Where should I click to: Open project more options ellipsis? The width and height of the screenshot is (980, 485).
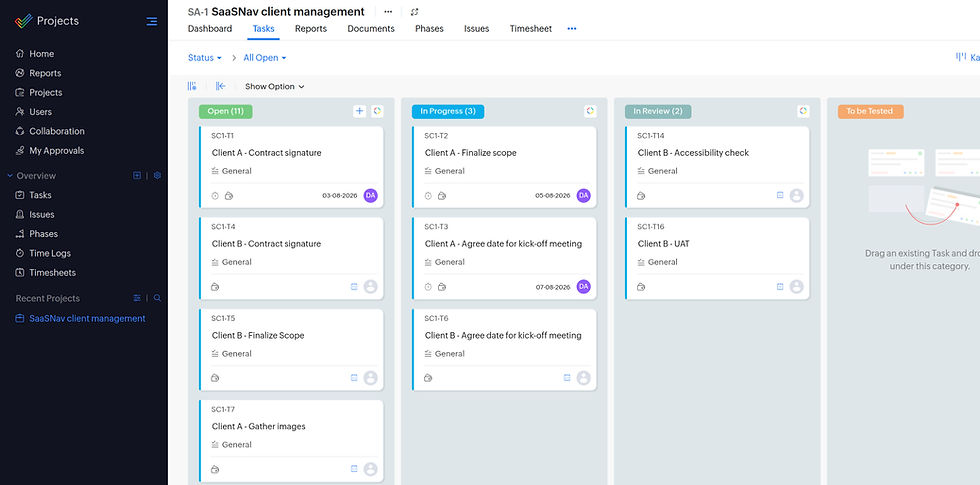[x=388, y=12]
